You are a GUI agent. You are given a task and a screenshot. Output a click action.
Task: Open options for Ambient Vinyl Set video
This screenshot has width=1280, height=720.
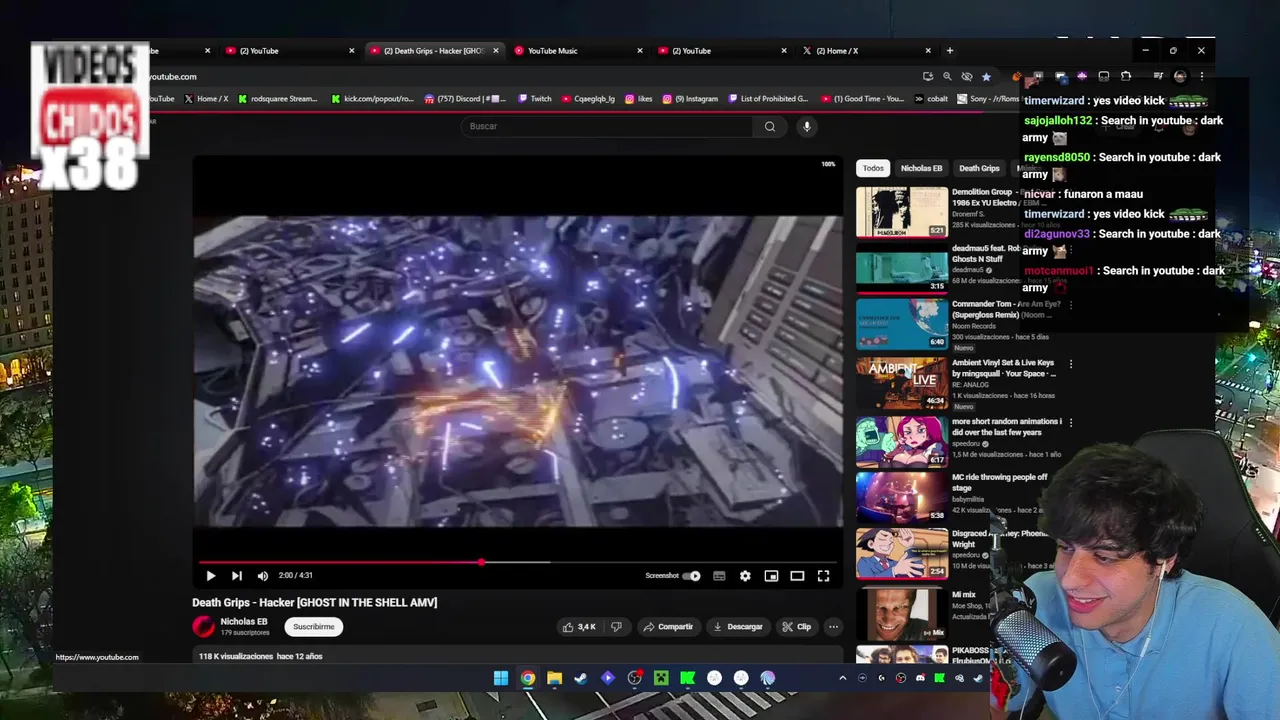click(x=1071, y=364)
